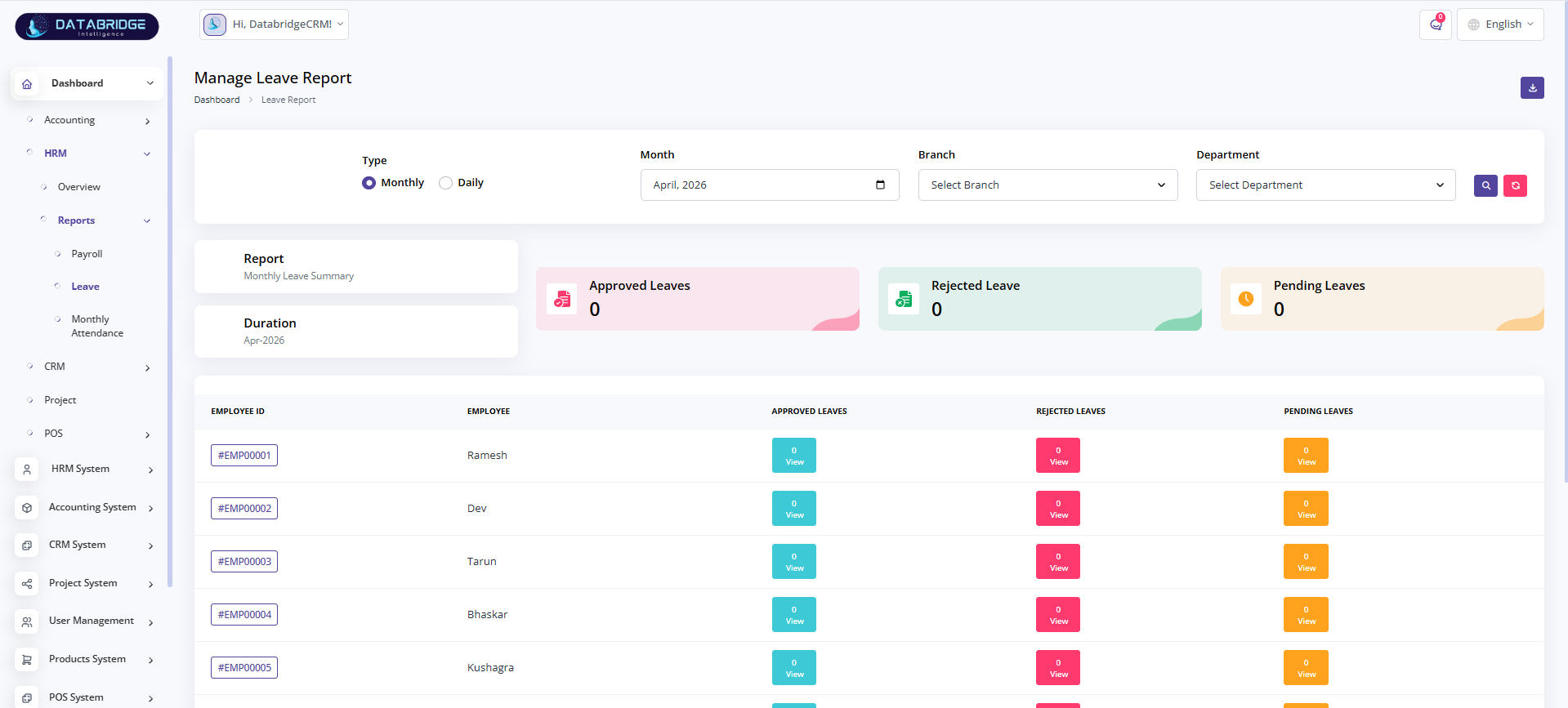The image size is (1568, 708).
Task: Click the POS System icon
Action: (x=27, y=697)
